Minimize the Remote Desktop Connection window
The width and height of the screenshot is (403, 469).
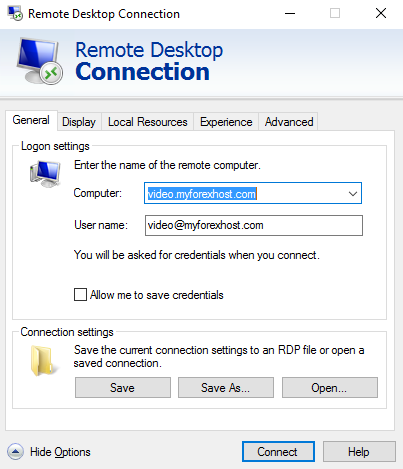[290, 14]
